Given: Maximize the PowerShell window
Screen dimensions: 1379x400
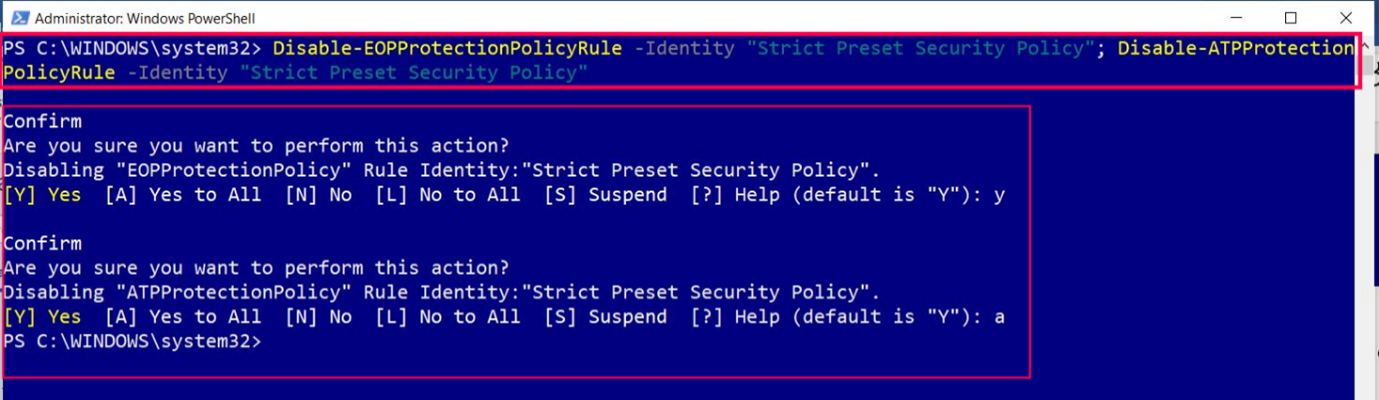Looking at the screenshot, I should point(1290,18).
